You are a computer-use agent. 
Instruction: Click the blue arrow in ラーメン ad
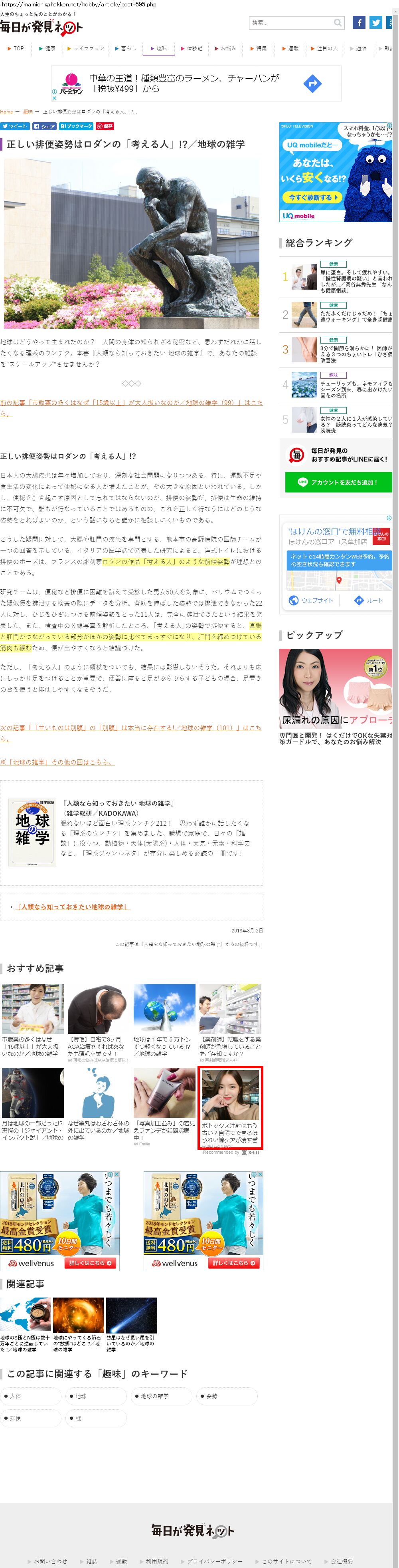pyautogui.click(x=312, y=83)
